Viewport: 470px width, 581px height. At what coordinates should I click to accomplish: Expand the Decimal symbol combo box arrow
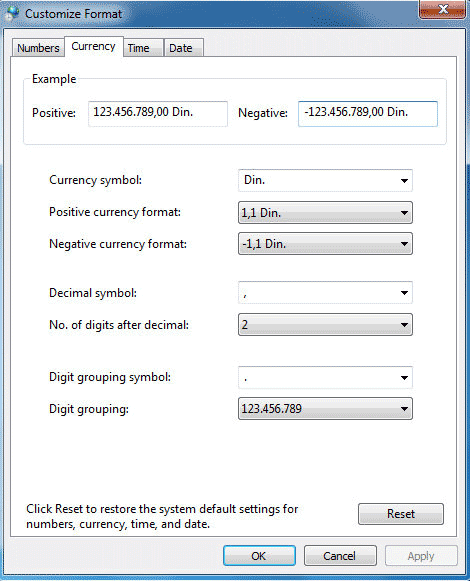pyautogui.click(x=404, y=293)
